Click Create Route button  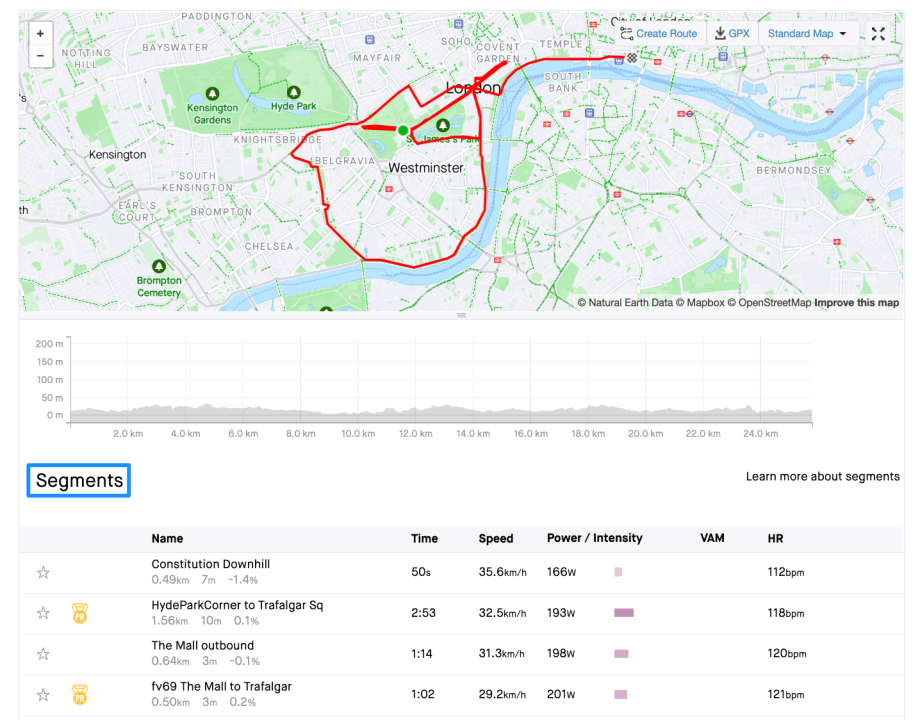659,34
